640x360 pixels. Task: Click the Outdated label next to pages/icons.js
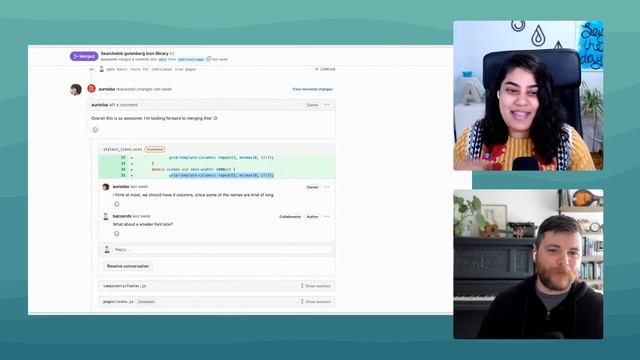146,302
